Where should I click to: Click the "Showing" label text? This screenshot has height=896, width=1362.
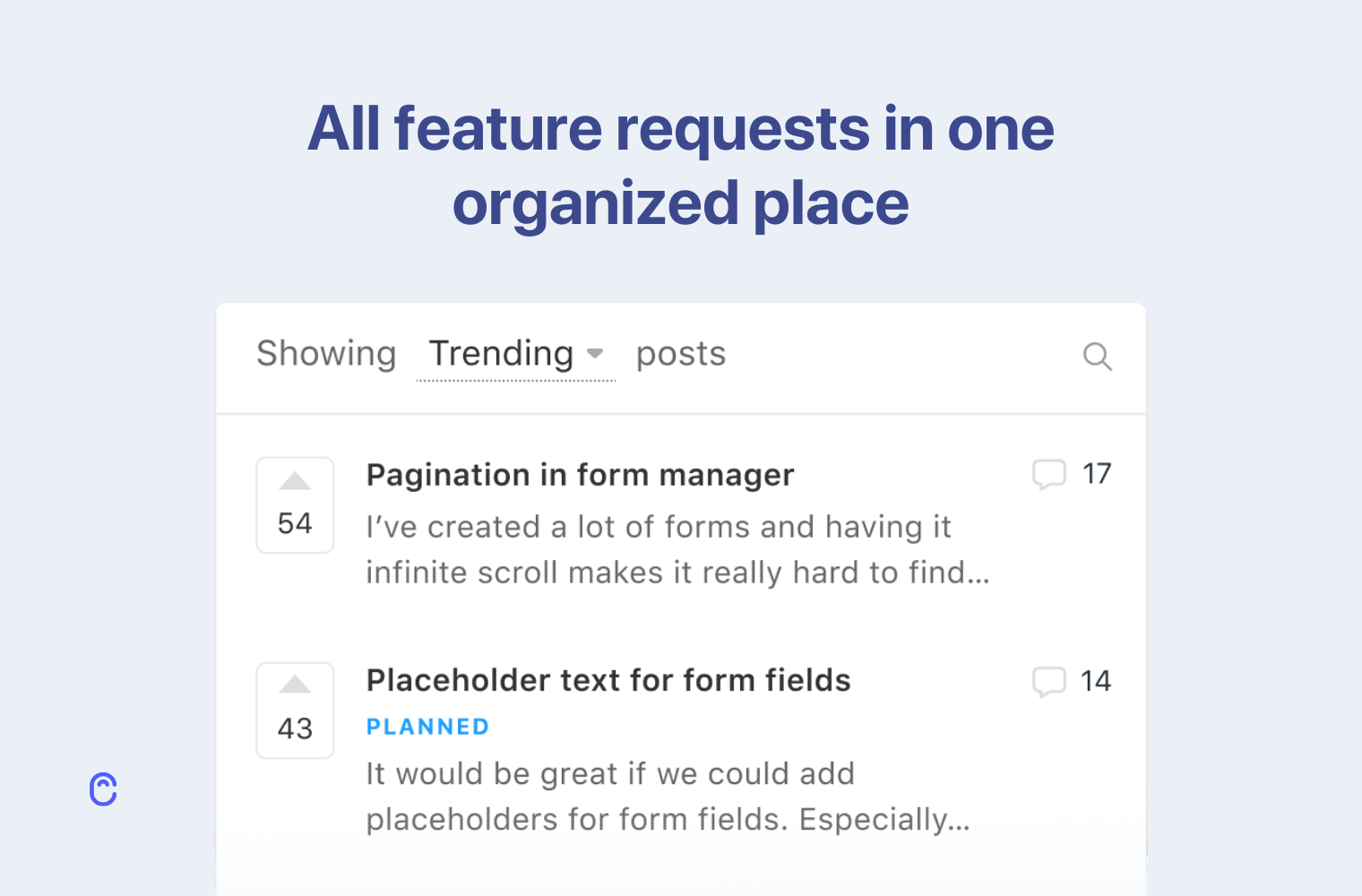click(x=326, y=354)
